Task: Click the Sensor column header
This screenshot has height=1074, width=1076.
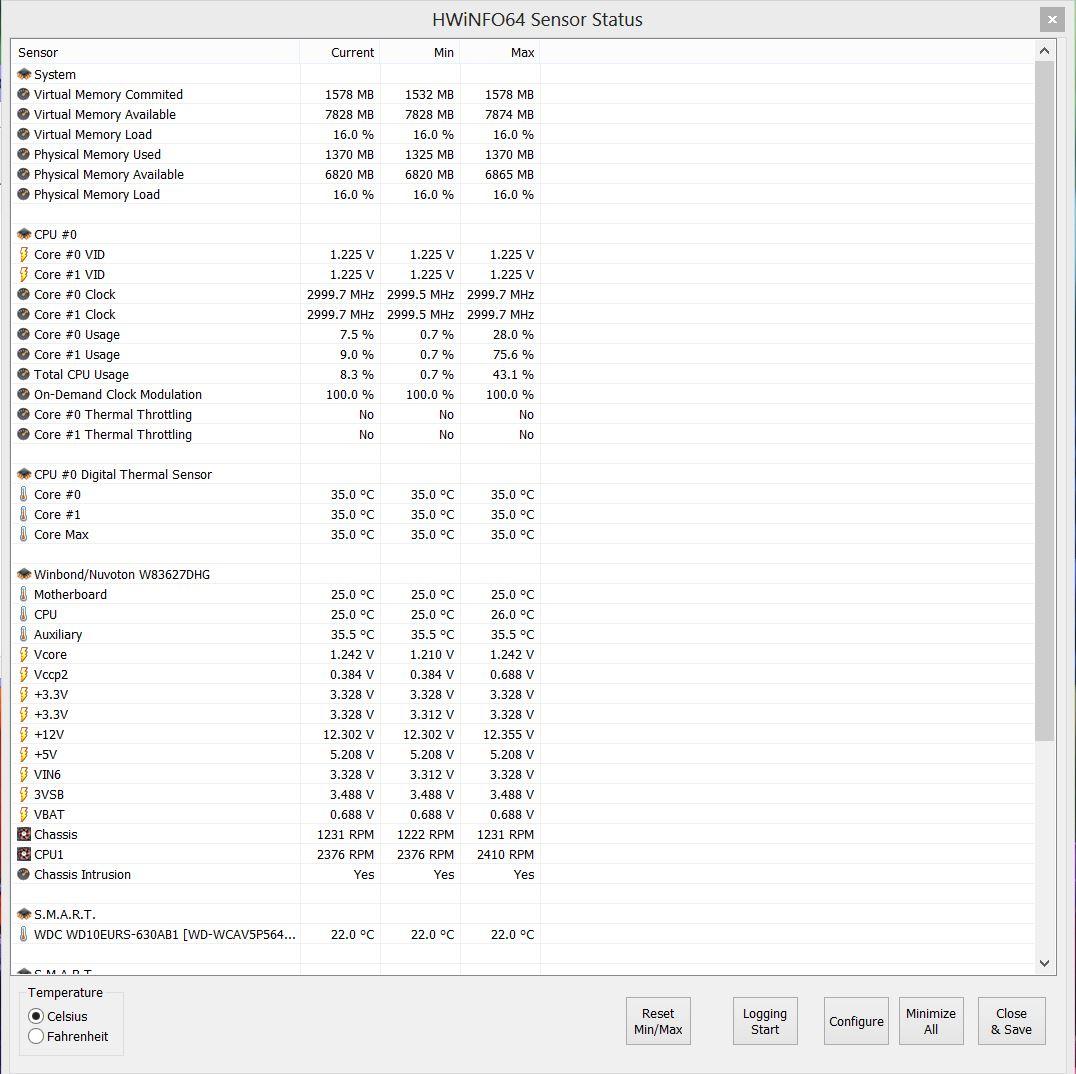Action: tap(155, 52)
